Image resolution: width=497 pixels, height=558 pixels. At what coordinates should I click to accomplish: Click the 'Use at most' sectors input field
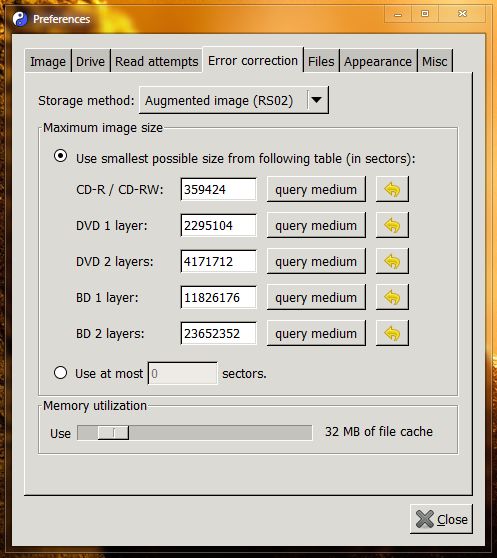[183, 373]
